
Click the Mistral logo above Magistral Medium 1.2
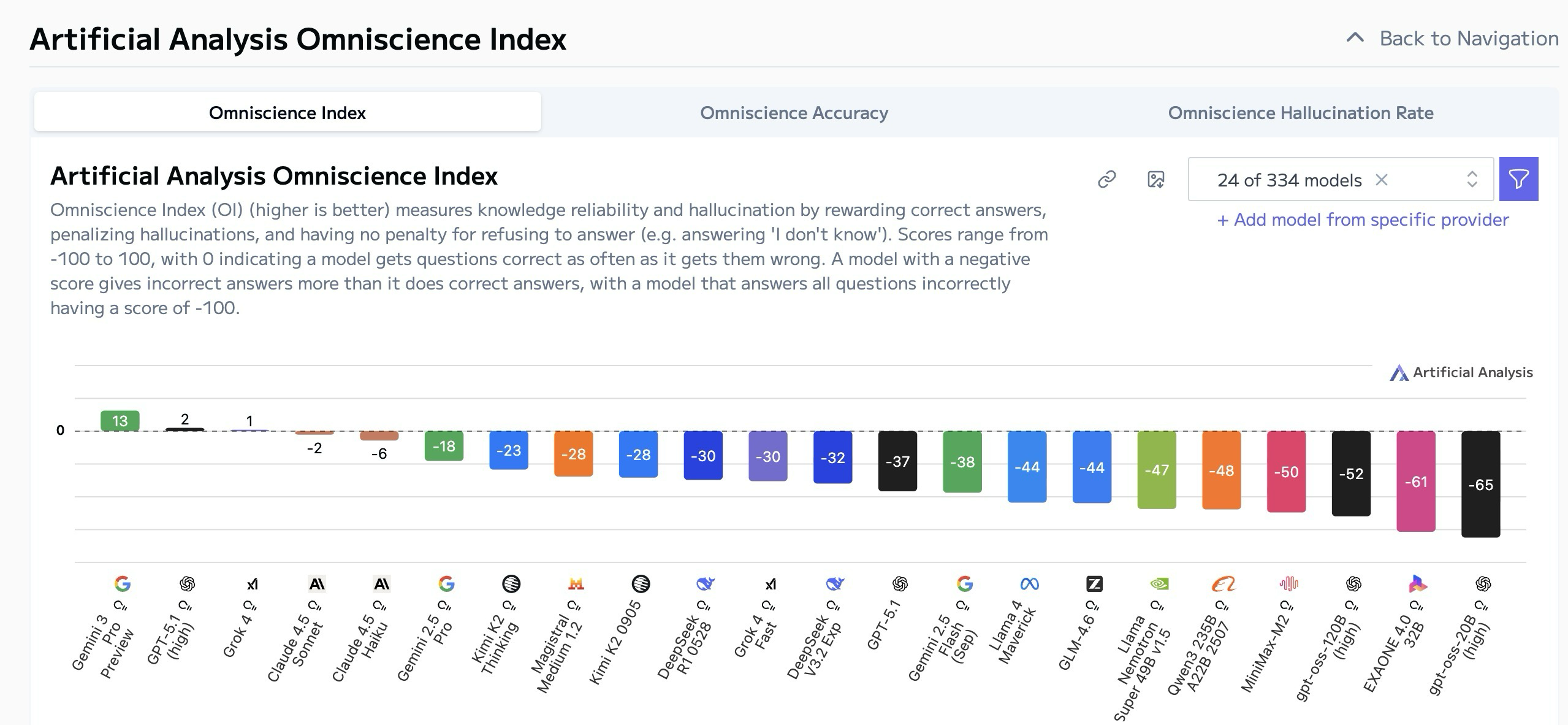point(576,584)
